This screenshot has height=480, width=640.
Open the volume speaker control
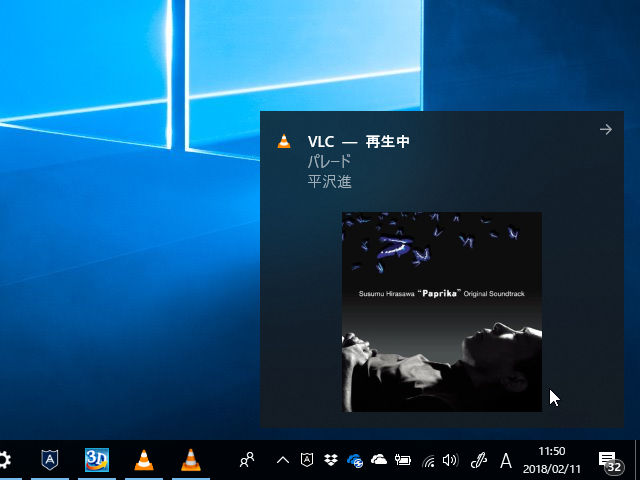[x=451, y=460]
